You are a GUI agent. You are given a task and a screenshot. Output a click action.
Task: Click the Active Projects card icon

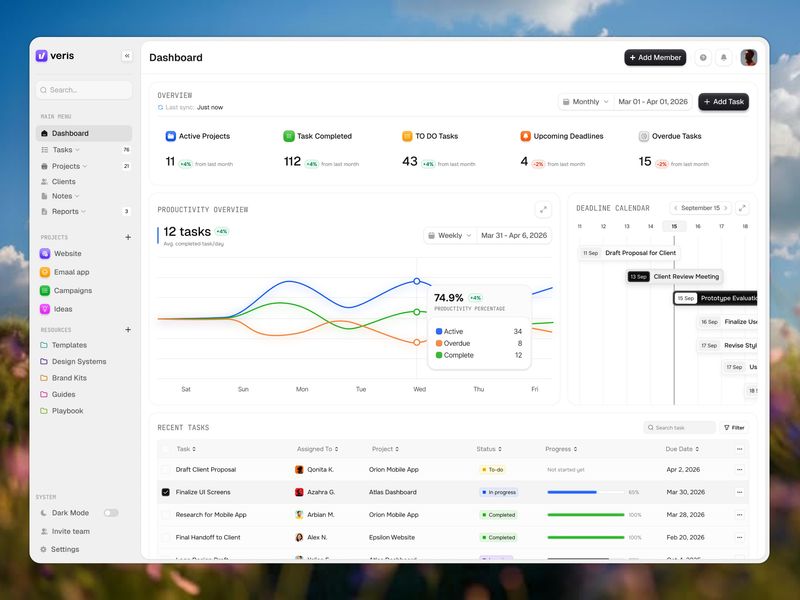point(170,136)
